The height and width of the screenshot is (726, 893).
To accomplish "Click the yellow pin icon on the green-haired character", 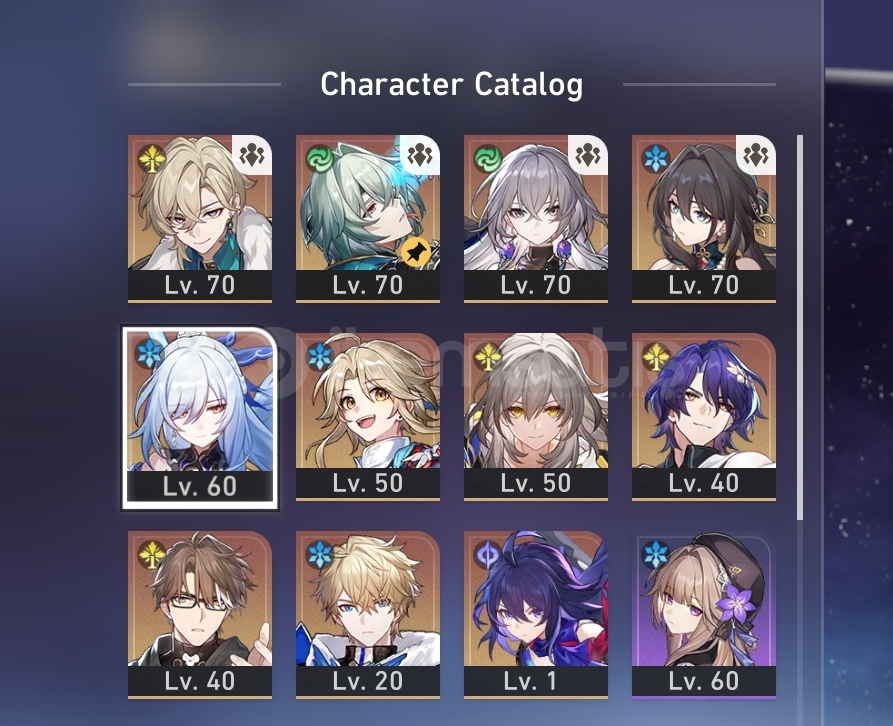I will pyautogui.click(x=416, y=251).
